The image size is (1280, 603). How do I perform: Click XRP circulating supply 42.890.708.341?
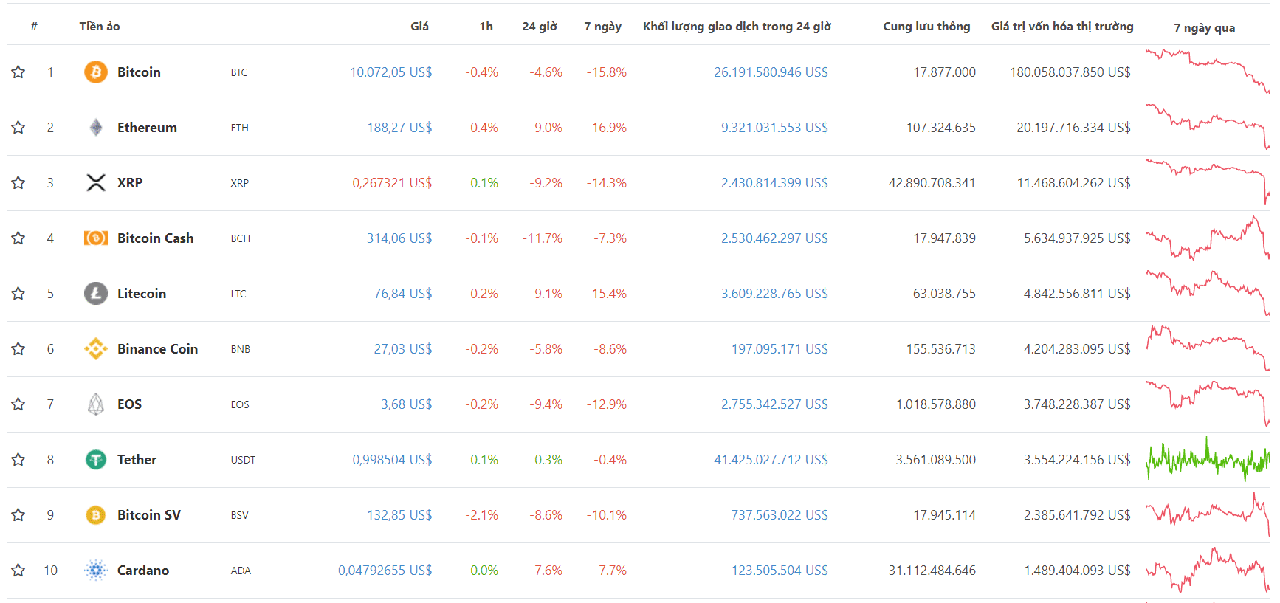tap(932, 183)
